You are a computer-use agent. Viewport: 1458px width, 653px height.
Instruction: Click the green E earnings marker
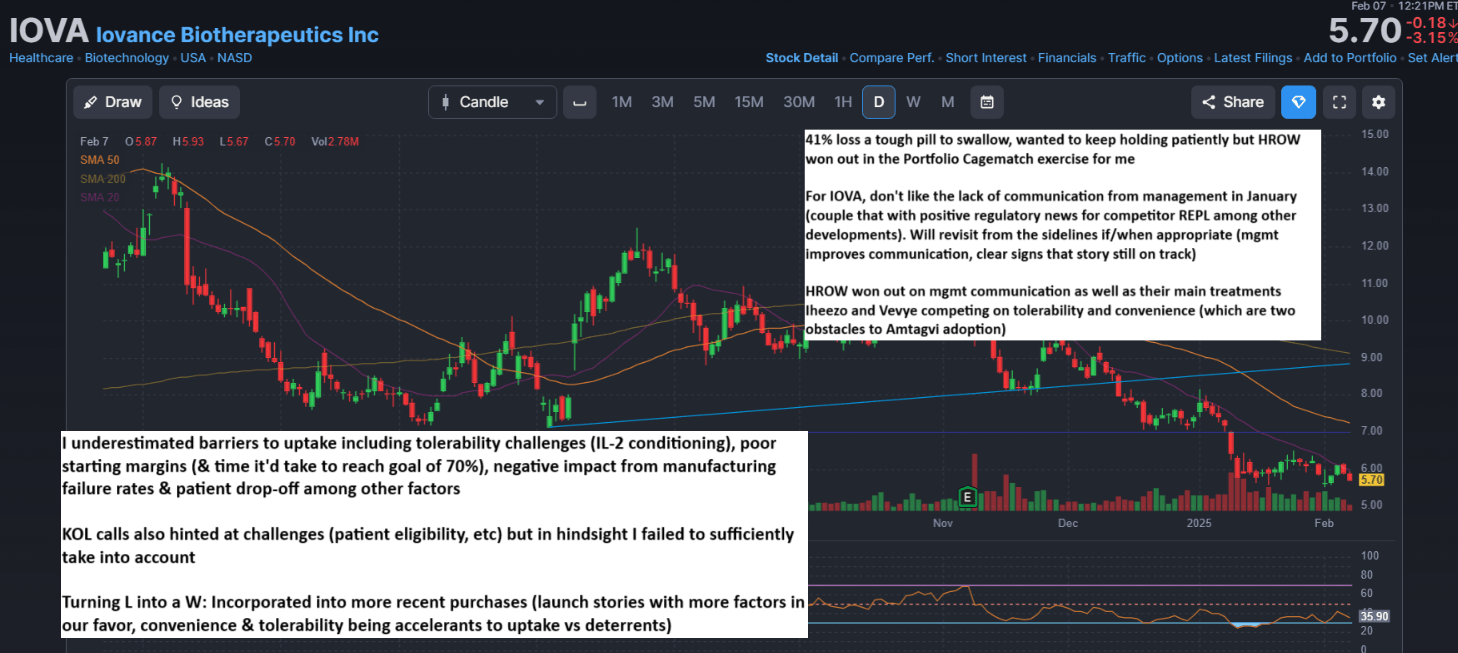(967, 496)
